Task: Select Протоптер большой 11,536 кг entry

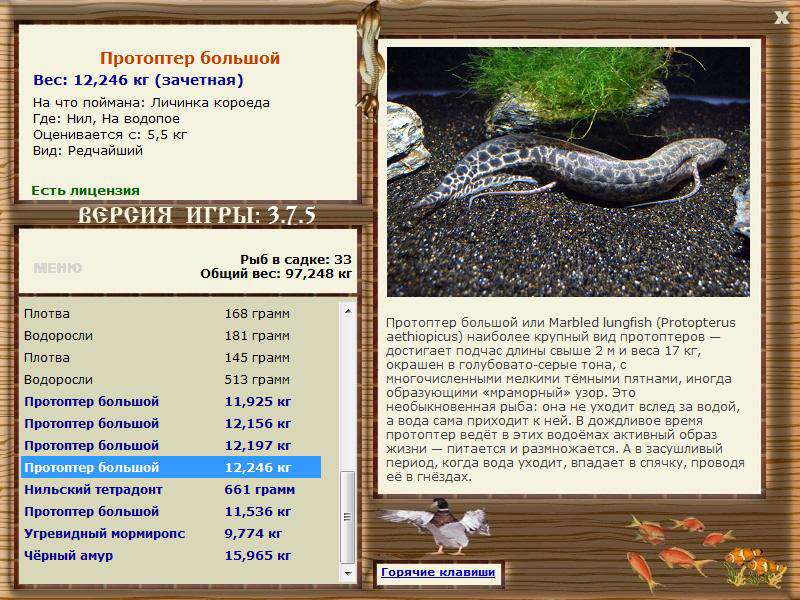Action: click(171, 511)
